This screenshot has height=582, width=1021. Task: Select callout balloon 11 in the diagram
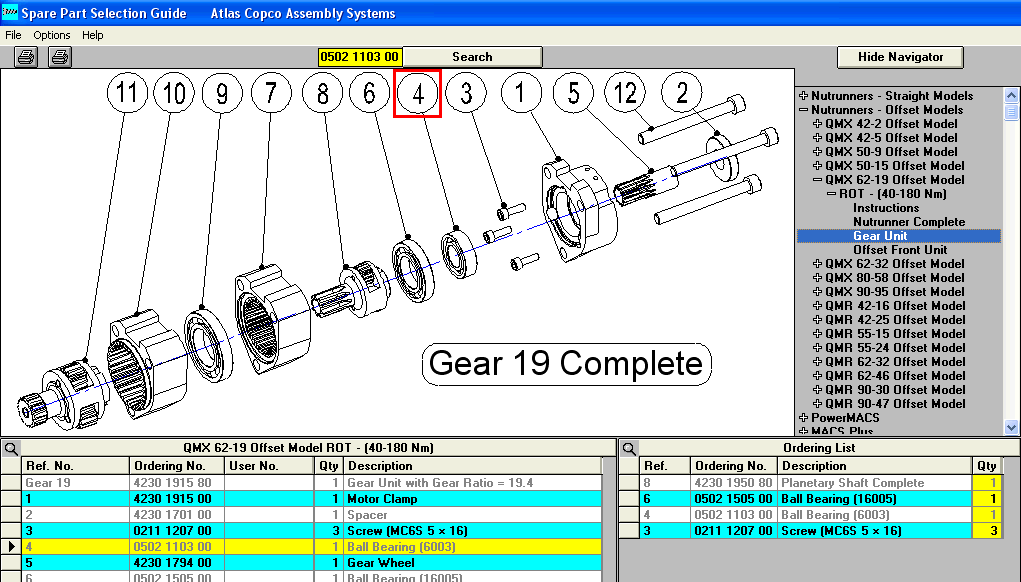coord(126,94)
